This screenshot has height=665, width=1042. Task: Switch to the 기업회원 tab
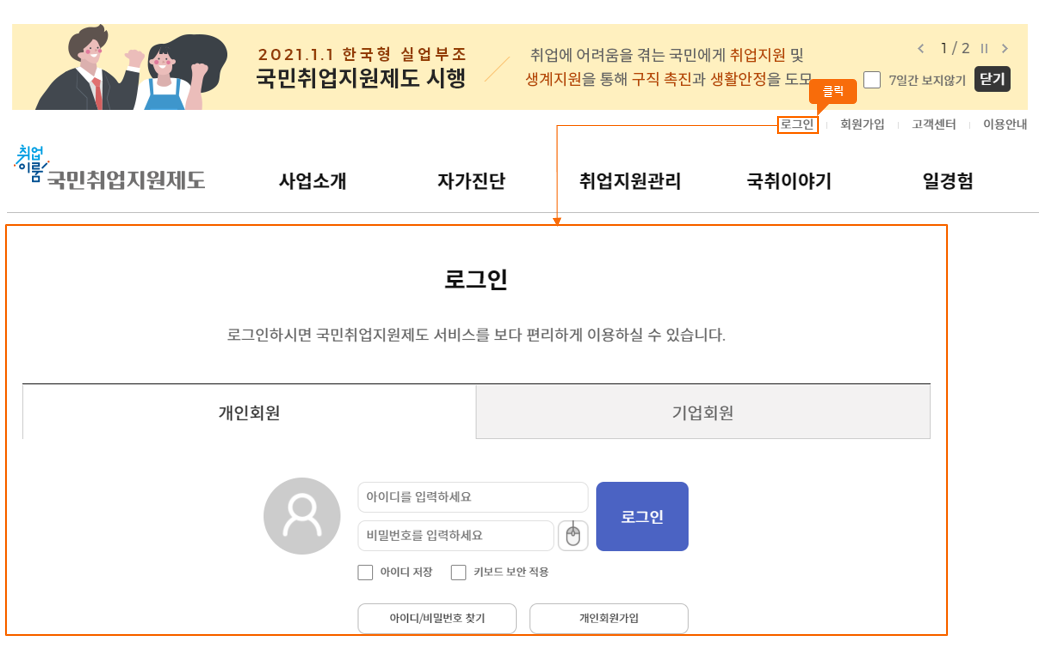pyautogui.click(x=703, y=412)
